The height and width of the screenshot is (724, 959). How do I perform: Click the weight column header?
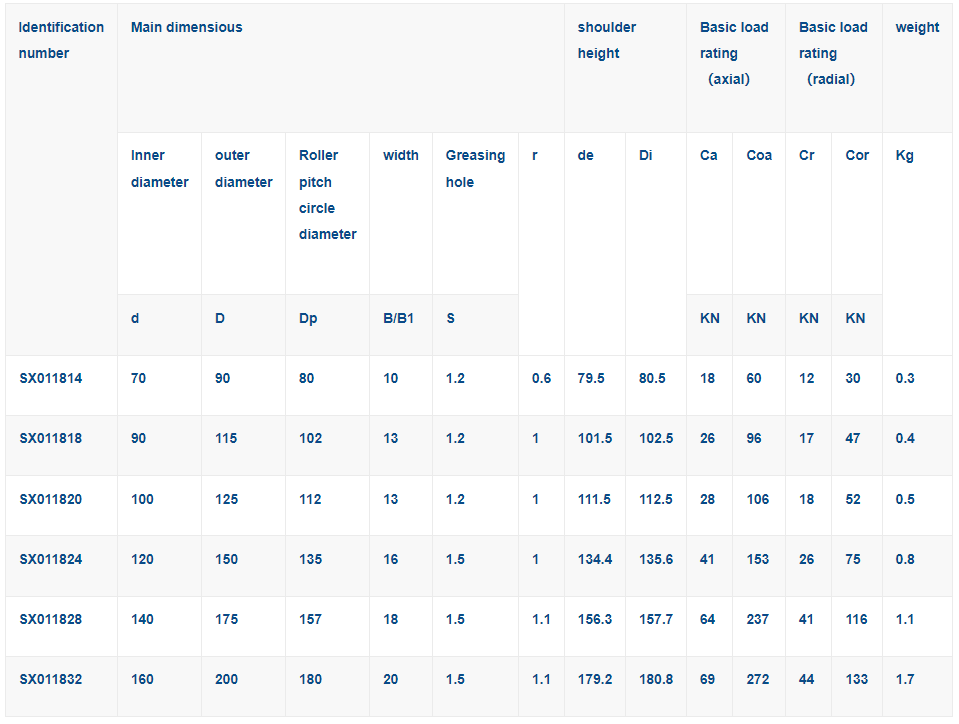click(x=917, y=28)
